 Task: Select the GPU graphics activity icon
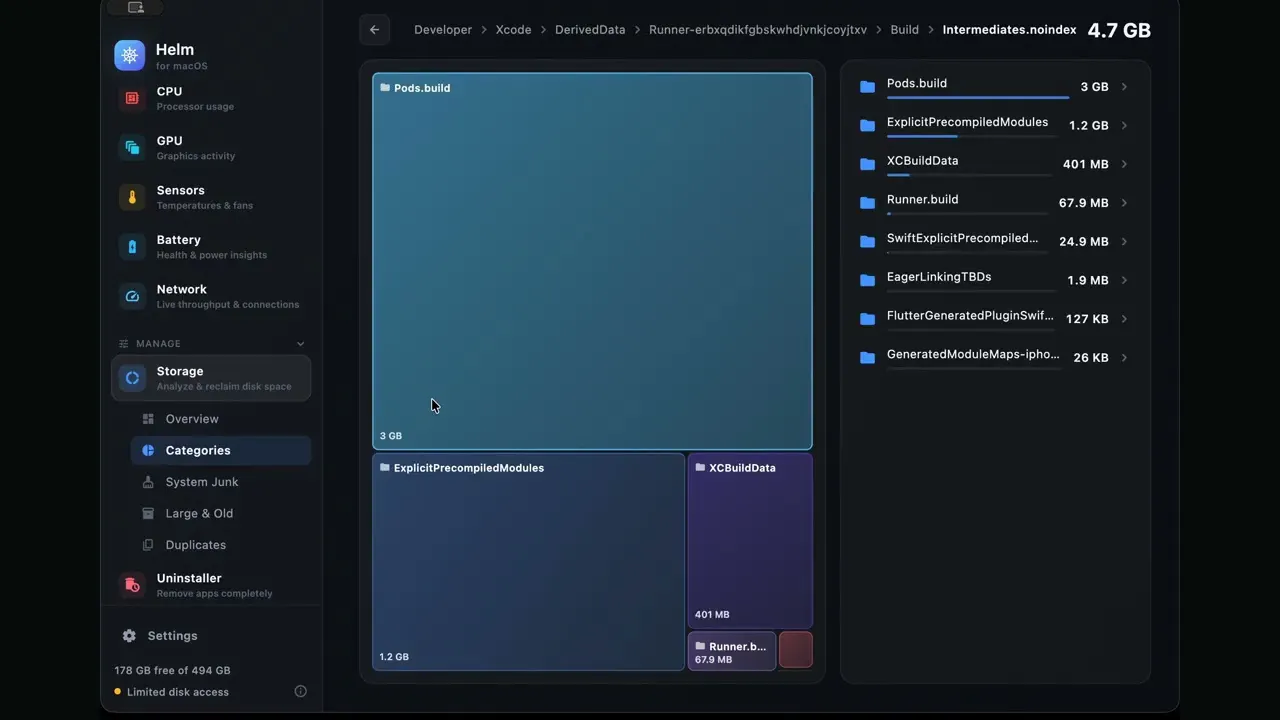(x=132, y=148)
